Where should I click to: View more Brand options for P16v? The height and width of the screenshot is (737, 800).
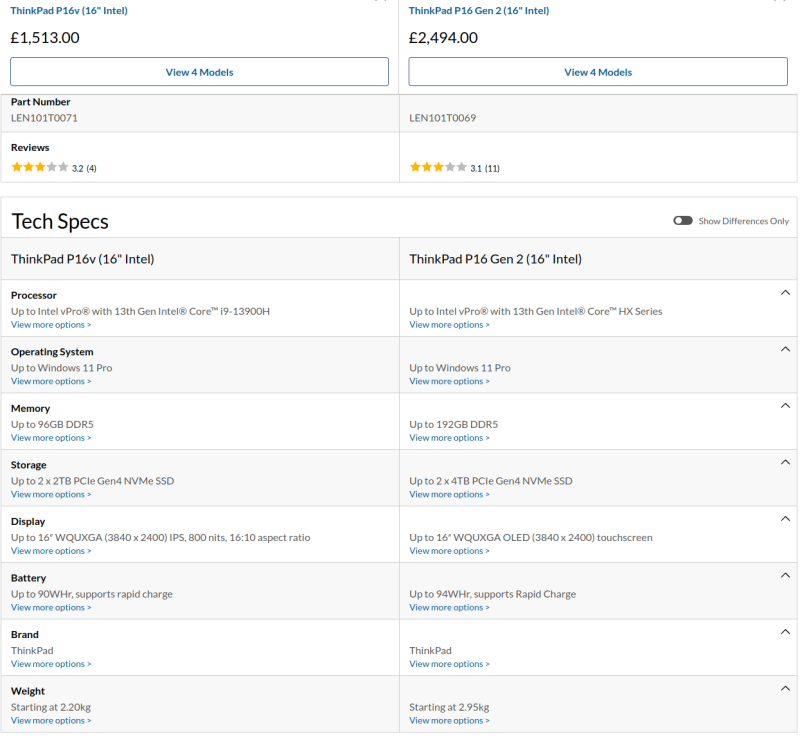point(51,664)
